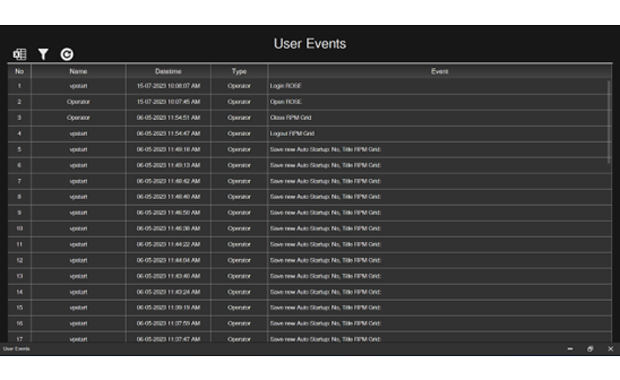This screenshot has width=620, height=380.
Task: Click row number 11 cell
Action: 19,244
